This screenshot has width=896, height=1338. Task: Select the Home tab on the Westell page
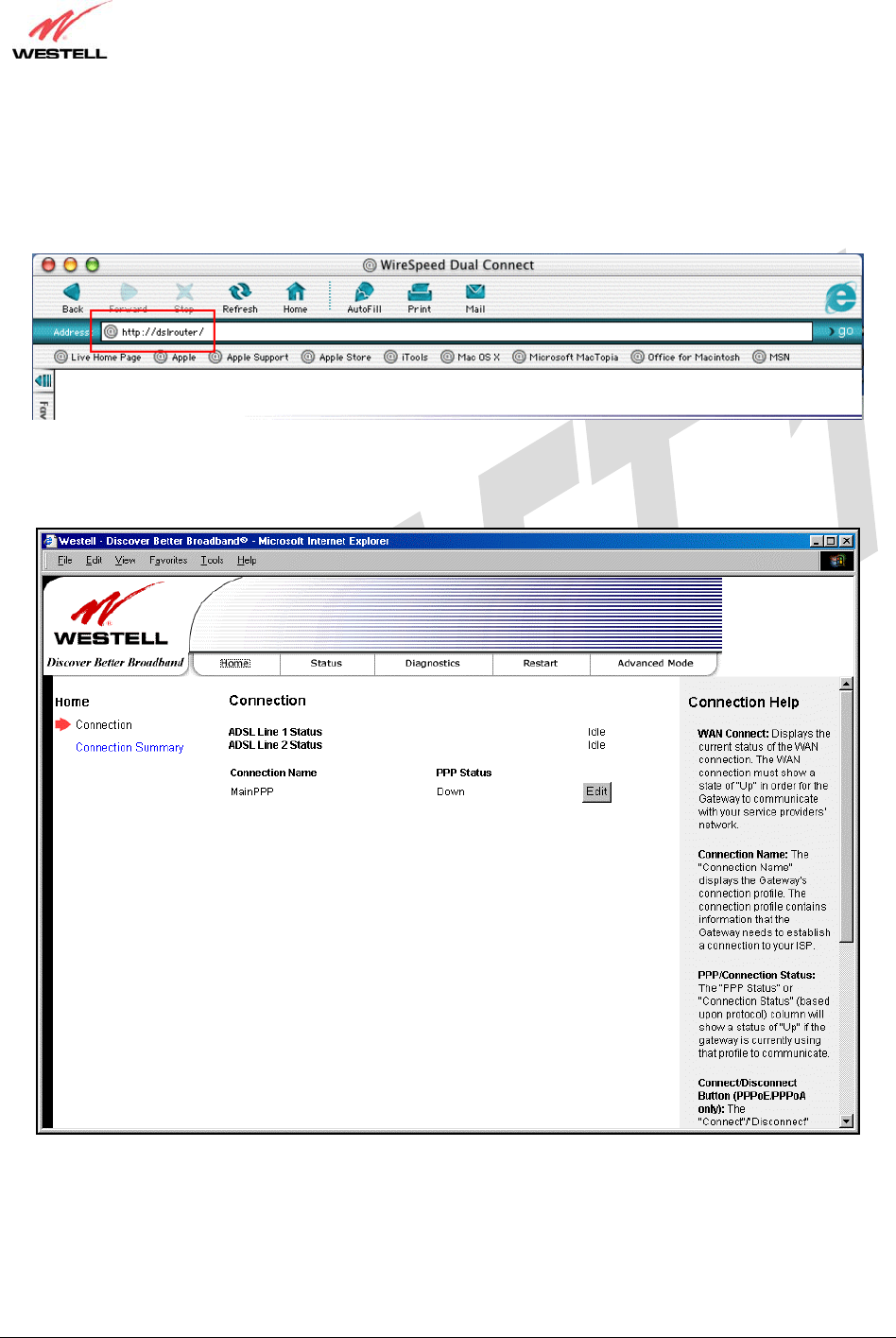point(235,664)
